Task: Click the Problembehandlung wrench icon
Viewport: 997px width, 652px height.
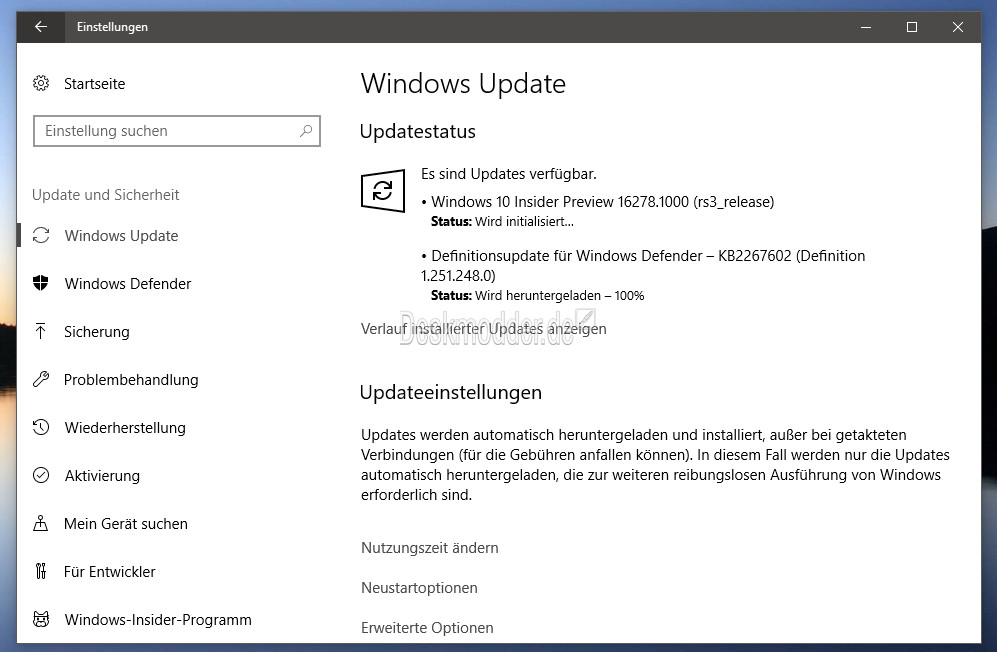Action: tap(41, 380)
